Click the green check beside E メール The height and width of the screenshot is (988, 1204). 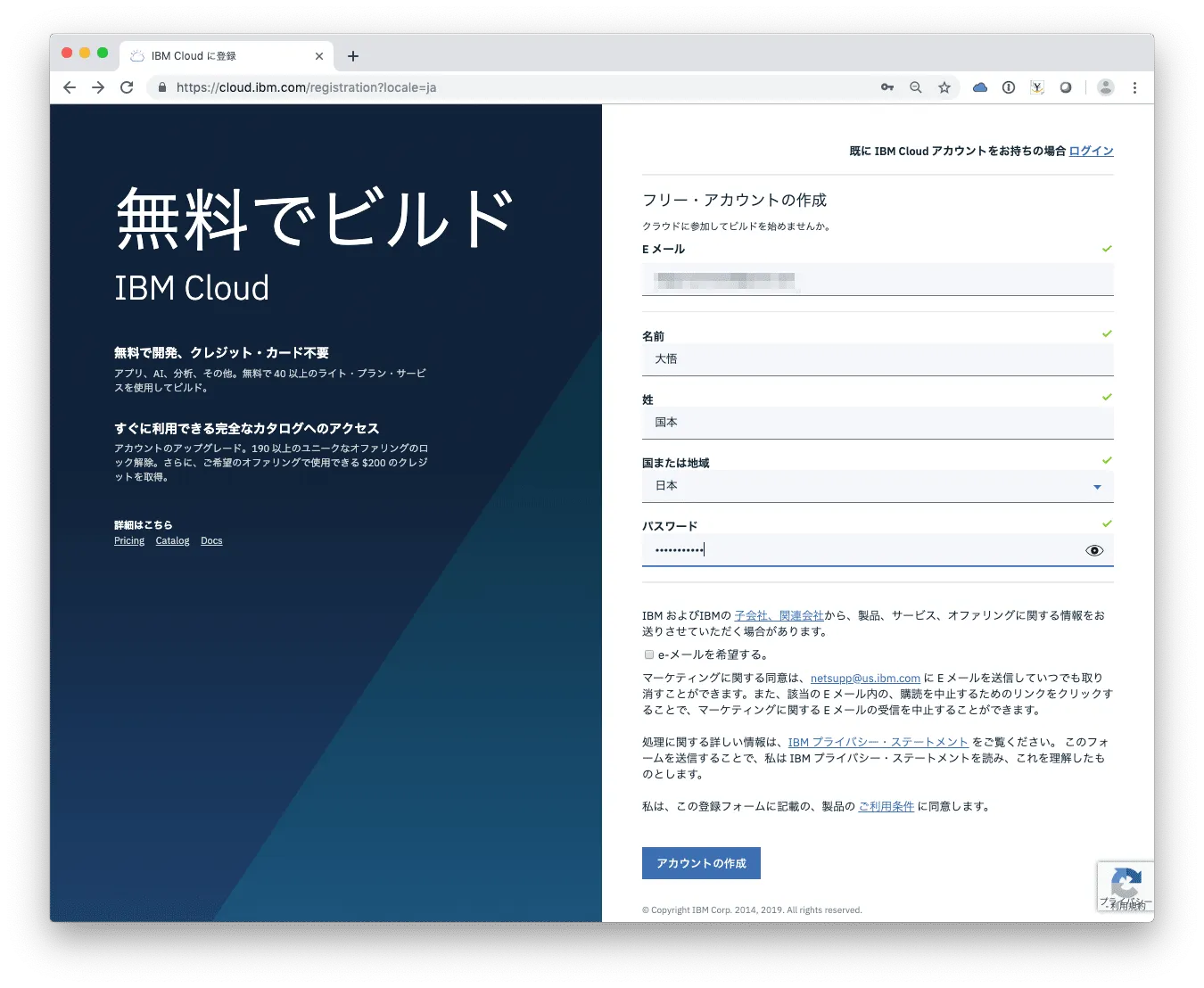click(1107, 249)
